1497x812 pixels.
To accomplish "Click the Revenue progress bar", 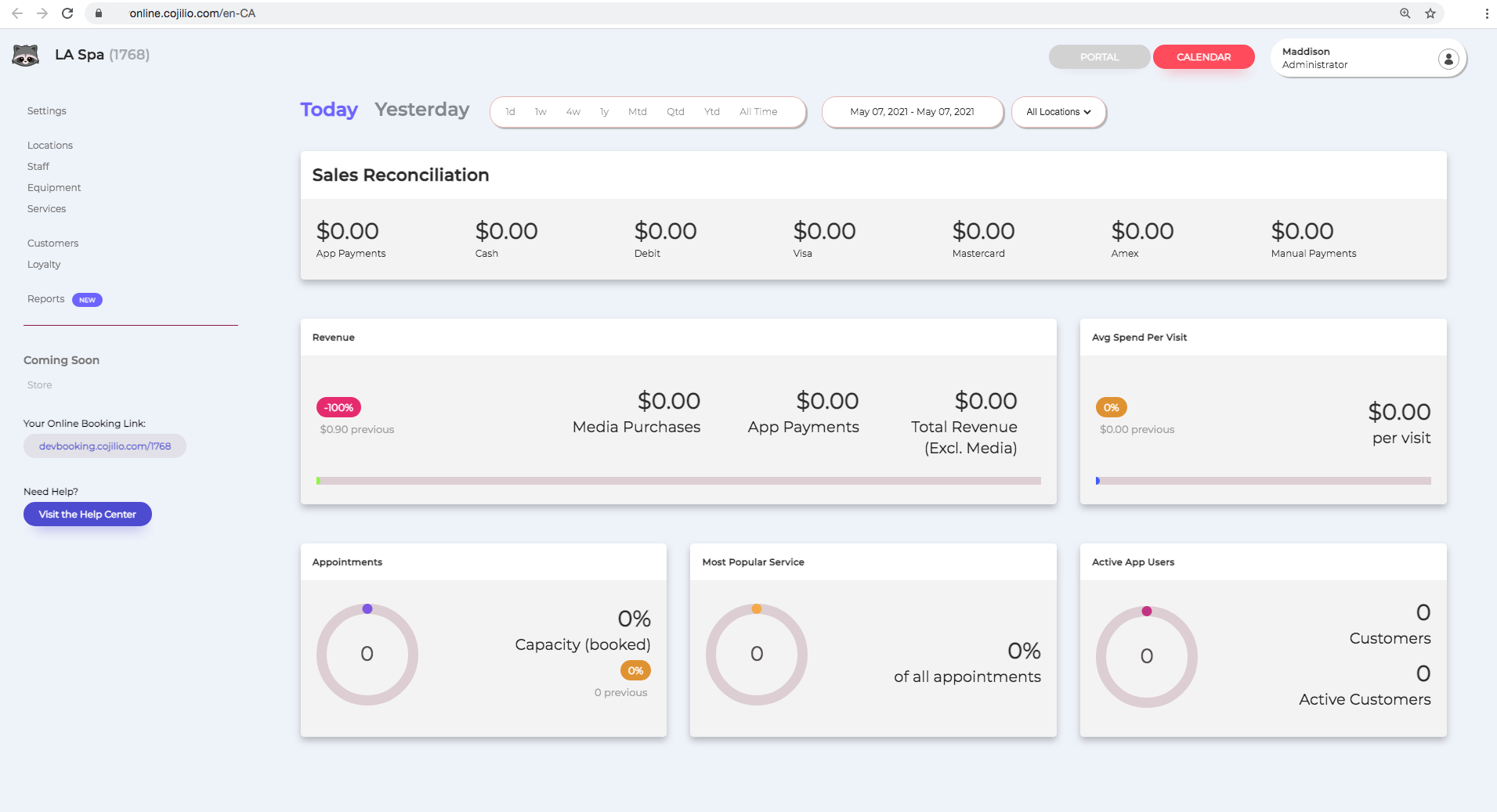I will pyautogui.click(x=678, y=481).
